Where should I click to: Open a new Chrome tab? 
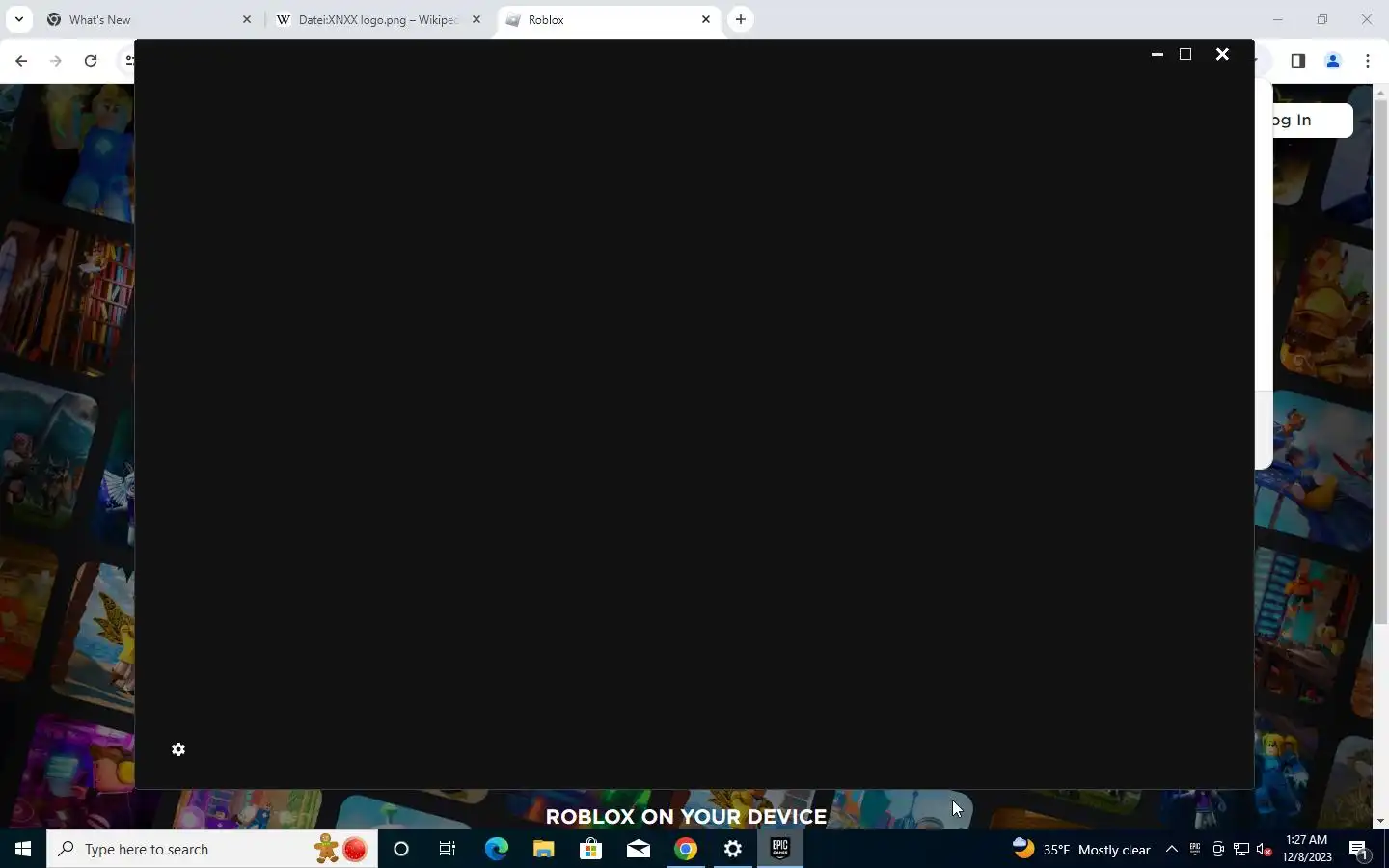[740, 19]
